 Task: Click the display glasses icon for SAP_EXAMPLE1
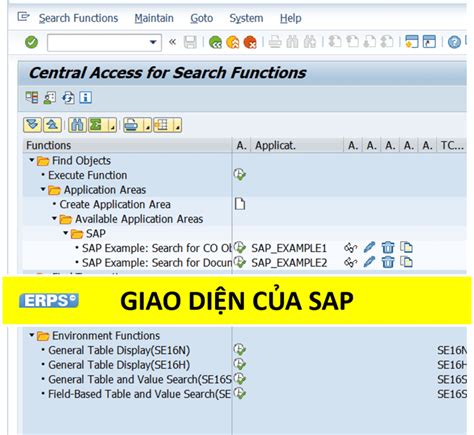pyautogui.click(x=351, y=248)
